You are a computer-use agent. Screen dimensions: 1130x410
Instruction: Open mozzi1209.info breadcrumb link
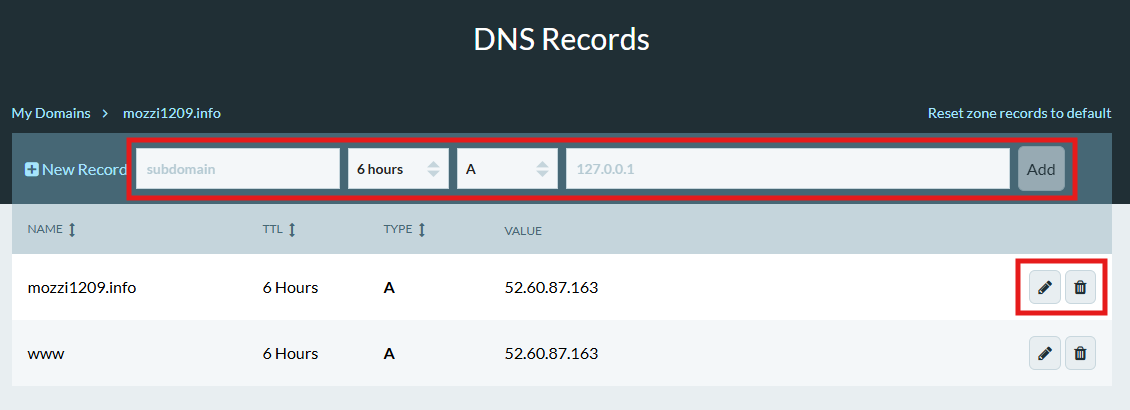point(171,113)
